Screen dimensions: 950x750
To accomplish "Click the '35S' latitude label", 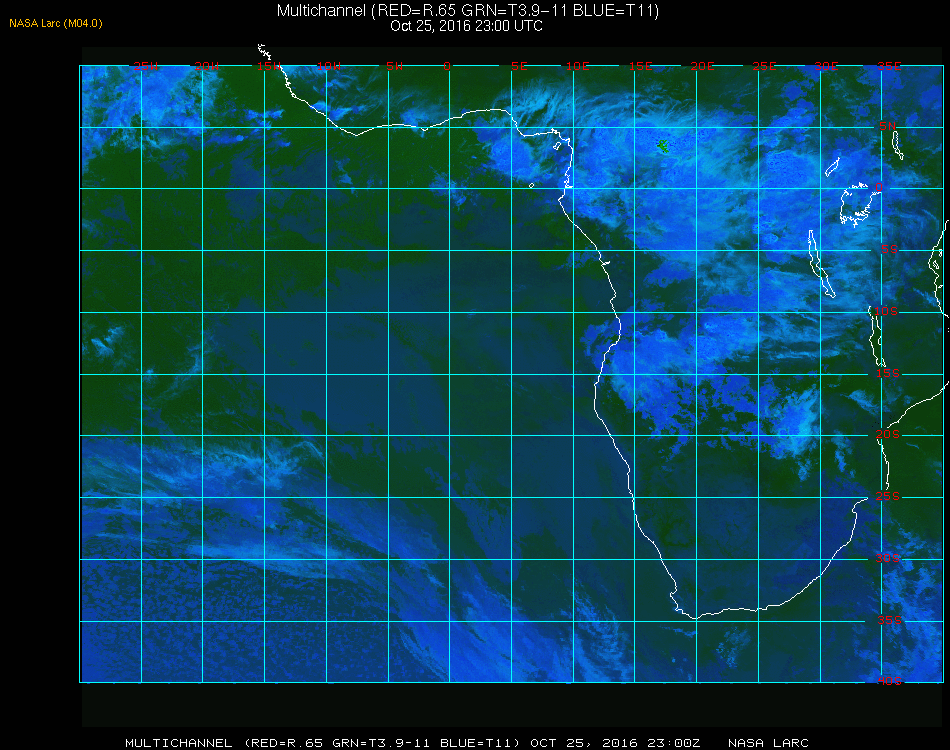I will (889, 620).
